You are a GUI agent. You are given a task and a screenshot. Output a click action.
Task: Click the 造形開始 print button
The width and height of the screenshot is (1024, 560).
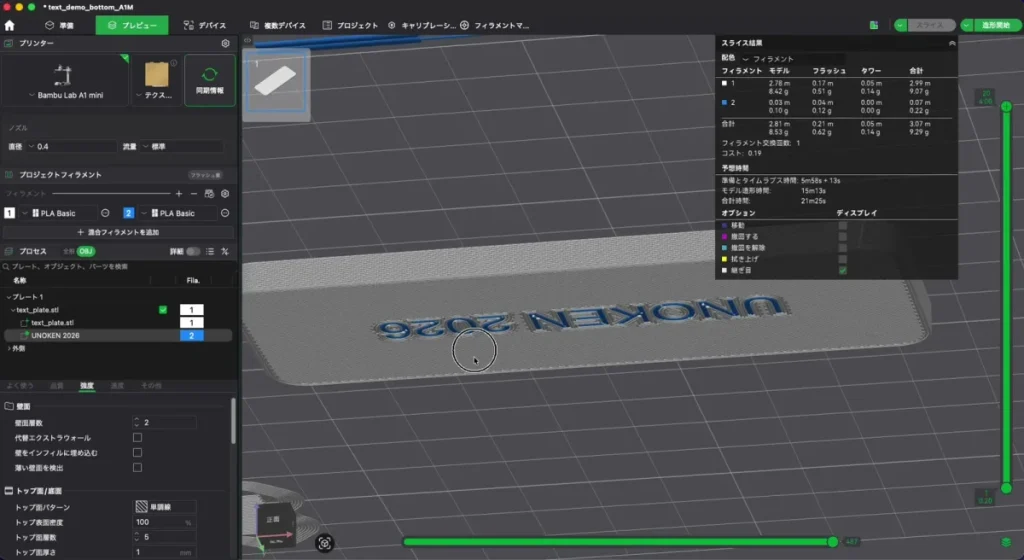click(996, 25)
